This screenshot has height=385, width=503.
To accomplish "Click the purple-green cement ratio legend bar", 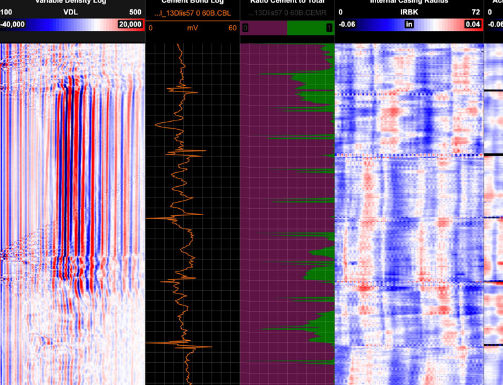I will tap(287, 28).
